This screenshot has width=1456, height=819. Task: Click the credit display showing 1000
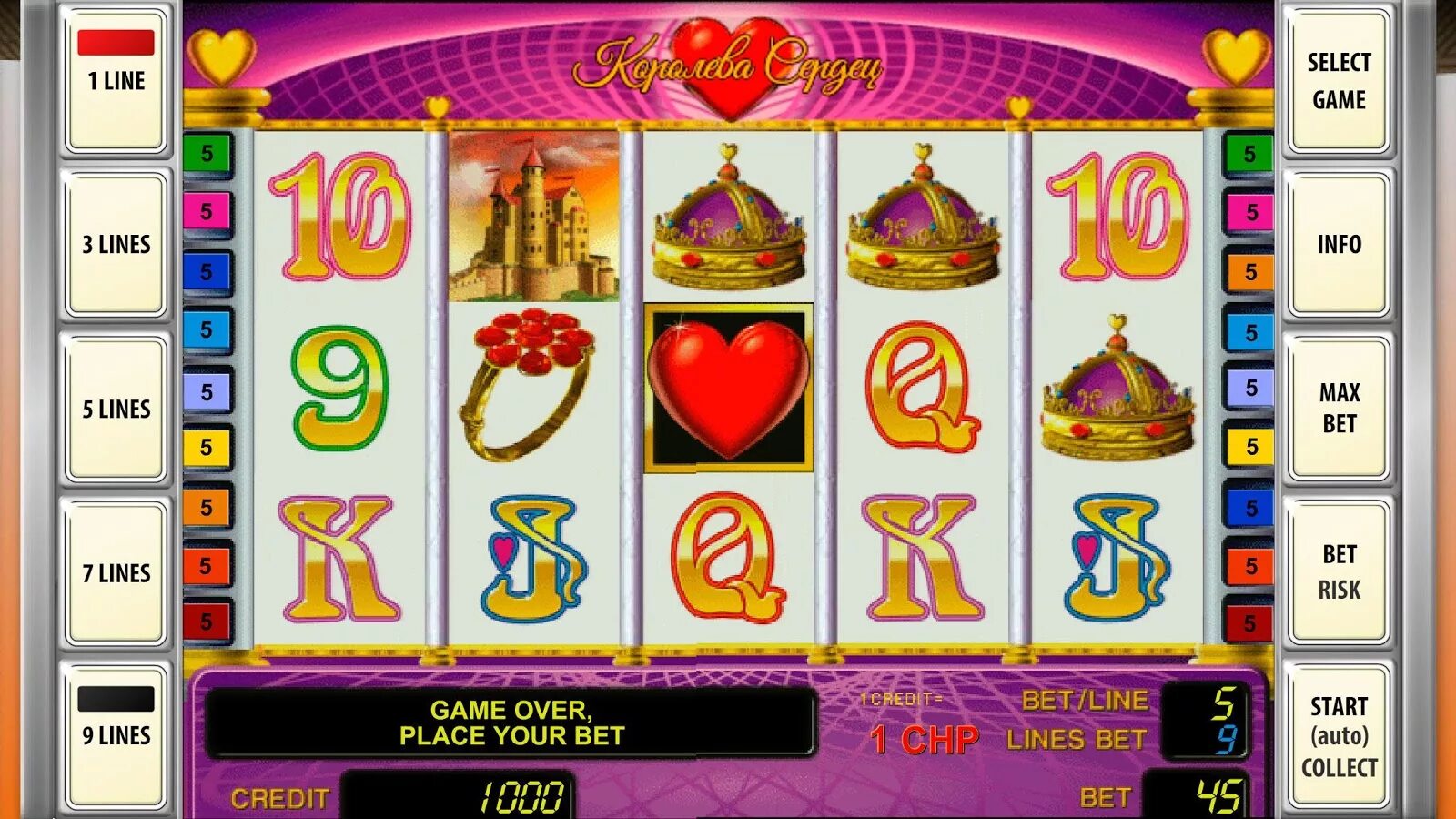(458, 797)
